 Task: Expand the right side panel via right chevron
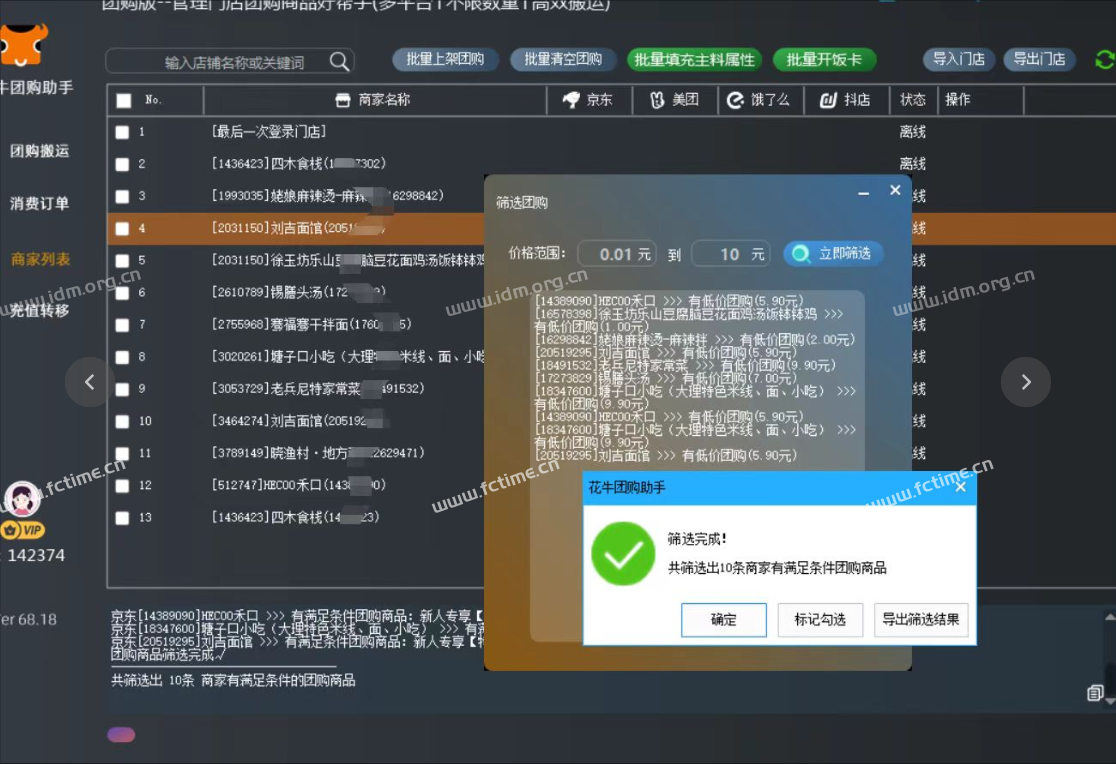pyautogui.click(x=1026, y=382)
